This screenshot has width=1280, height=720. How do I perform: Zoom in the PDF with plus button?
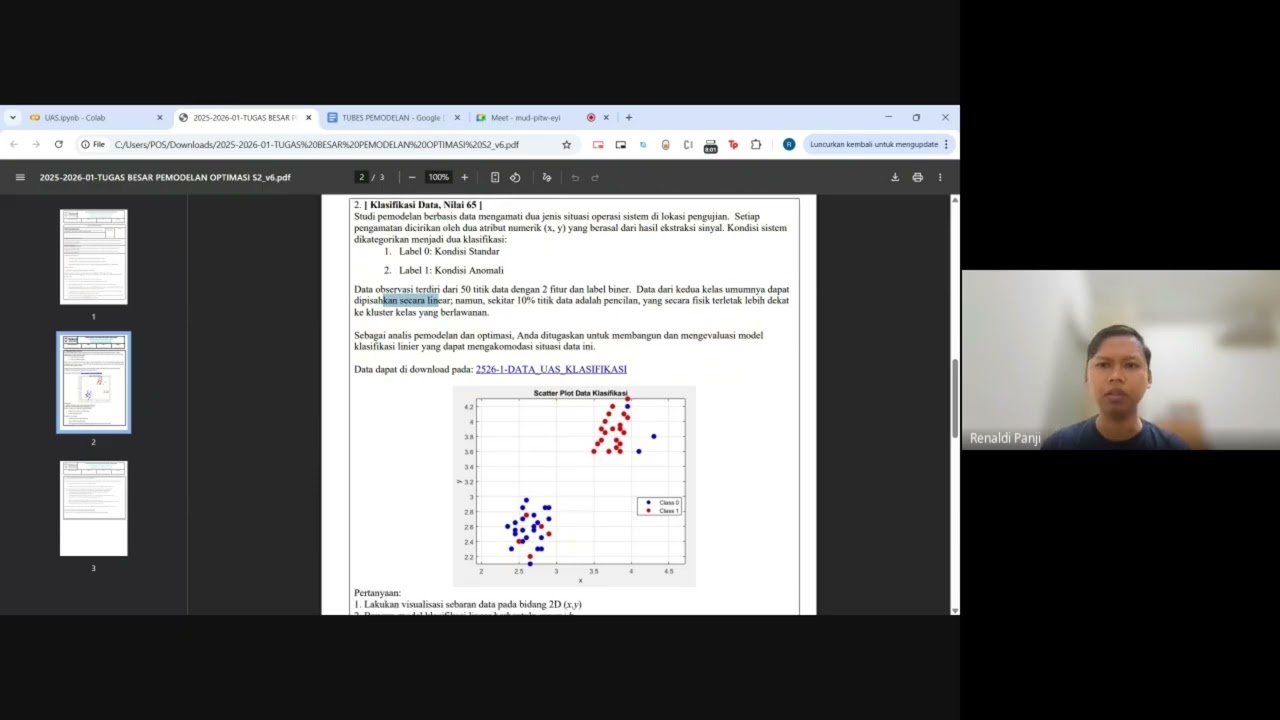click(x=464, y=177)
